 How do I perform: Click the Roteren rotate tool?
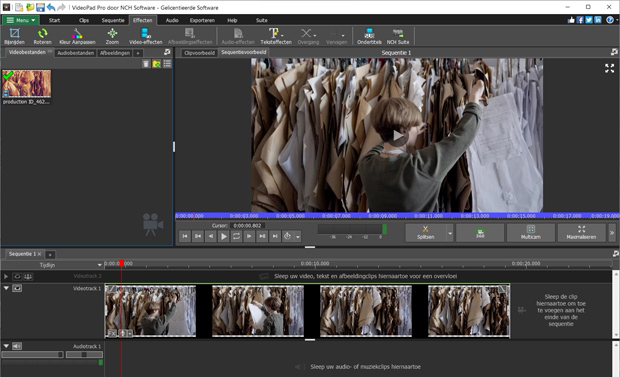[42, 36]
